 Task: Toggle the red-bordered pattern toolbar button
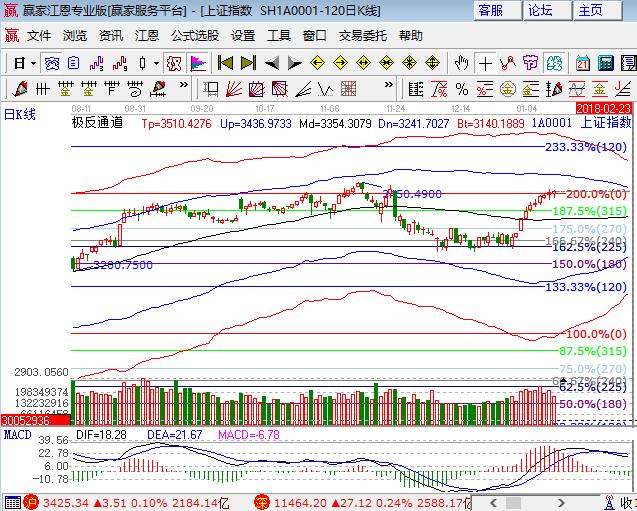click(x=174, y=63)
